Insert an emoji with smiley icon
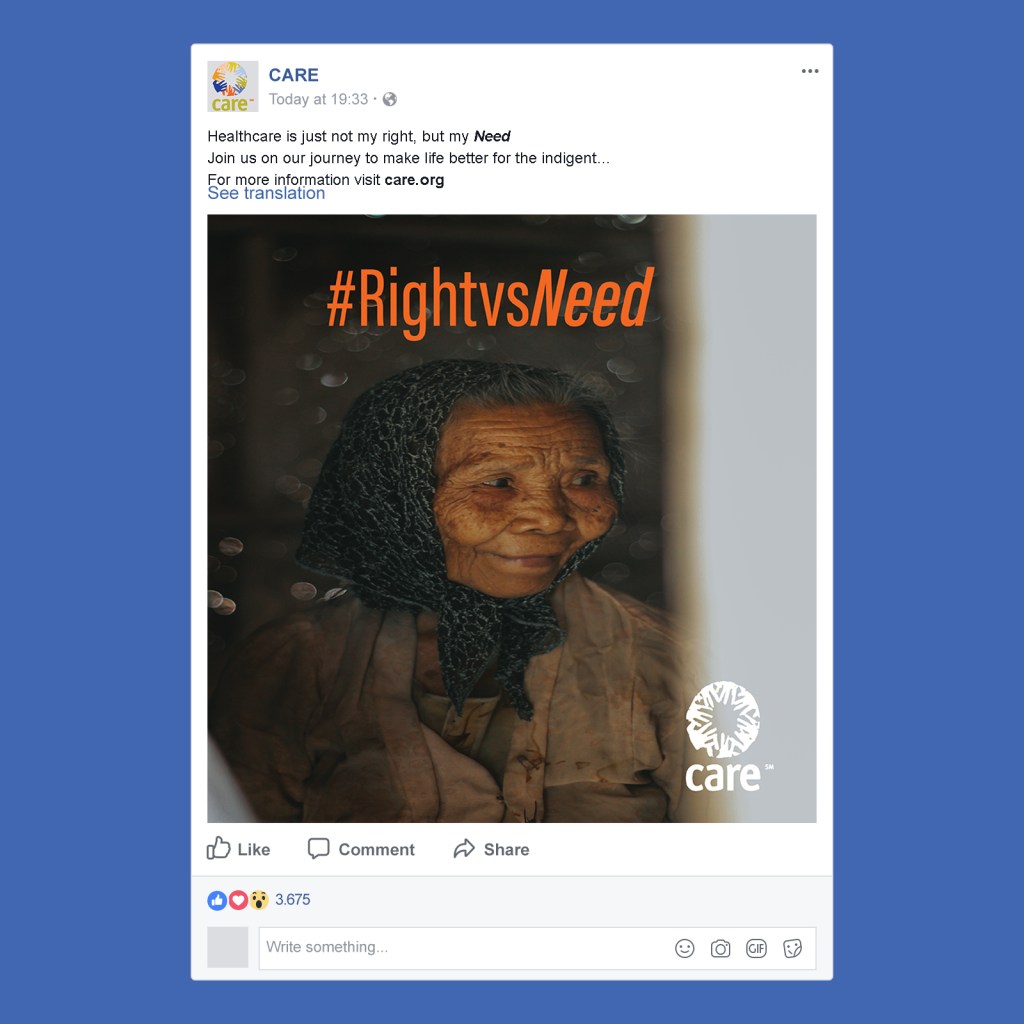 tap(684, 948)
